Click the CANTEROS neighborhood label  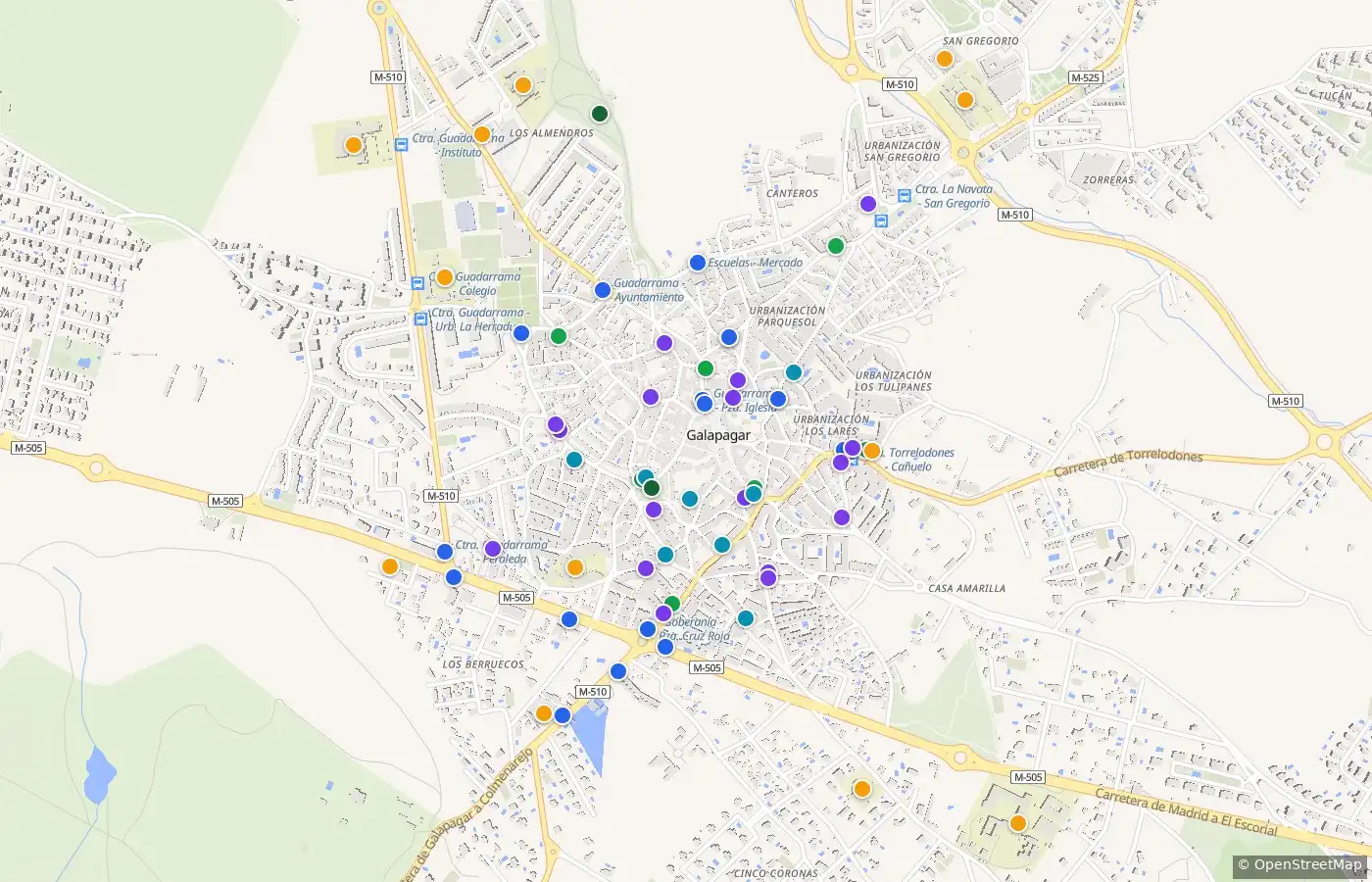[792, 194]
